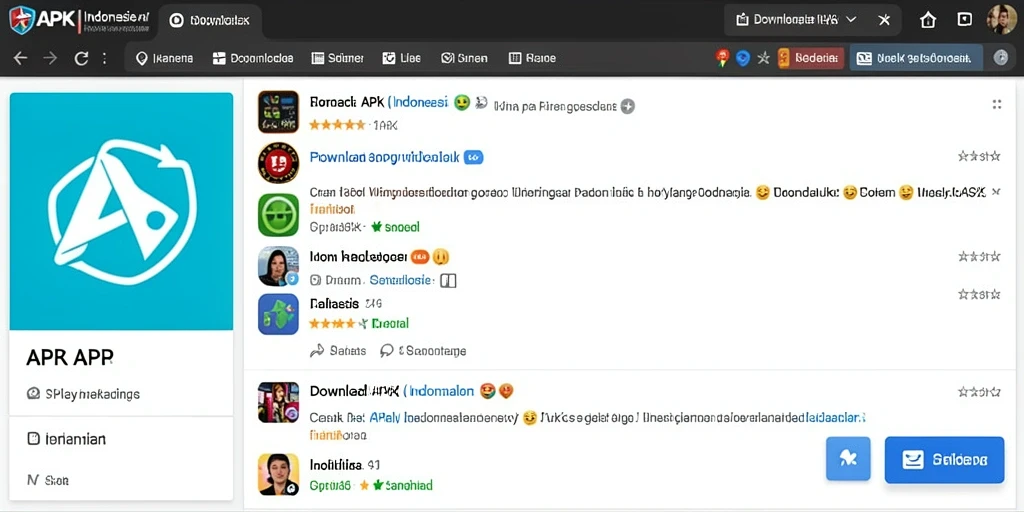1024x512 pixels.
Task: Open the user profile avatar
Action: pyautogui.click(x=1001, y=20)
